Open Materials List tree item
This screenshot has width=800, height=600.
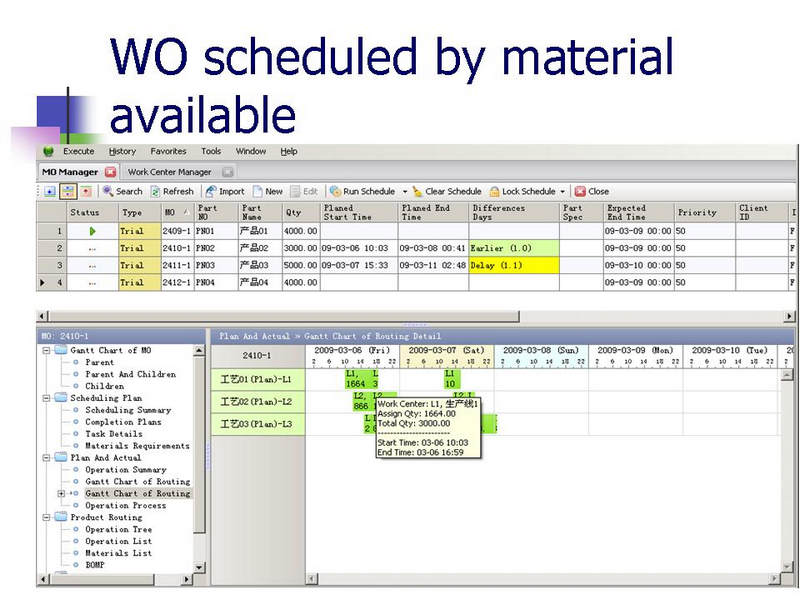(118, 553)
